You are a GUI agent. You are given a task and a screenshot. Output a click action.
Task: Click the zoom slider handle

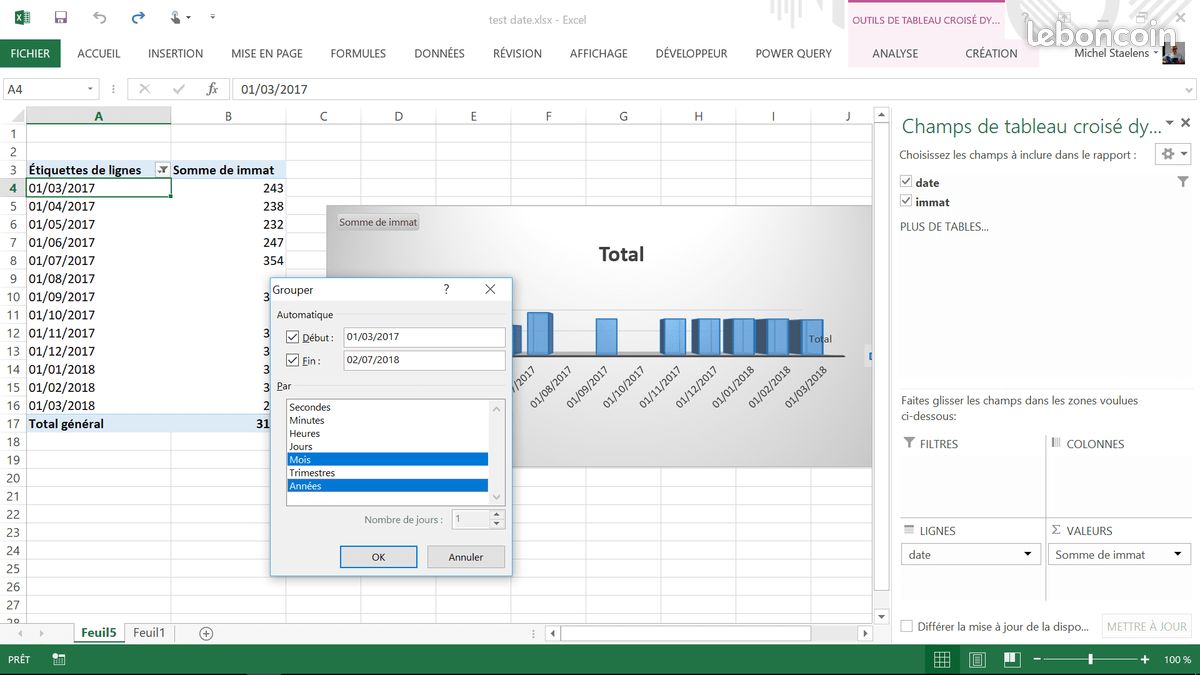tap(1090, 660)
